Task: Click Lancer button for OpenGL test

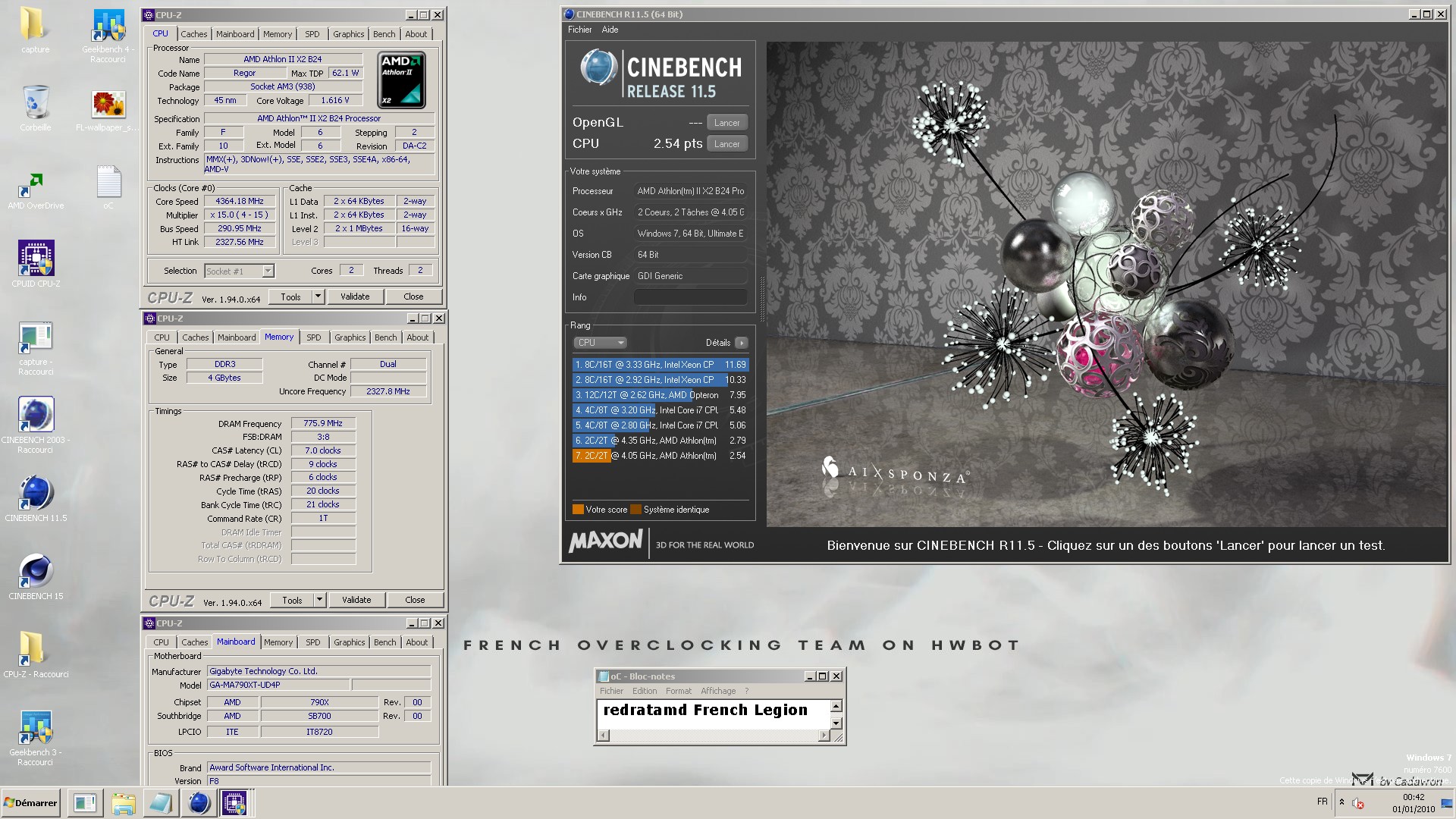Action: (726, 123)
